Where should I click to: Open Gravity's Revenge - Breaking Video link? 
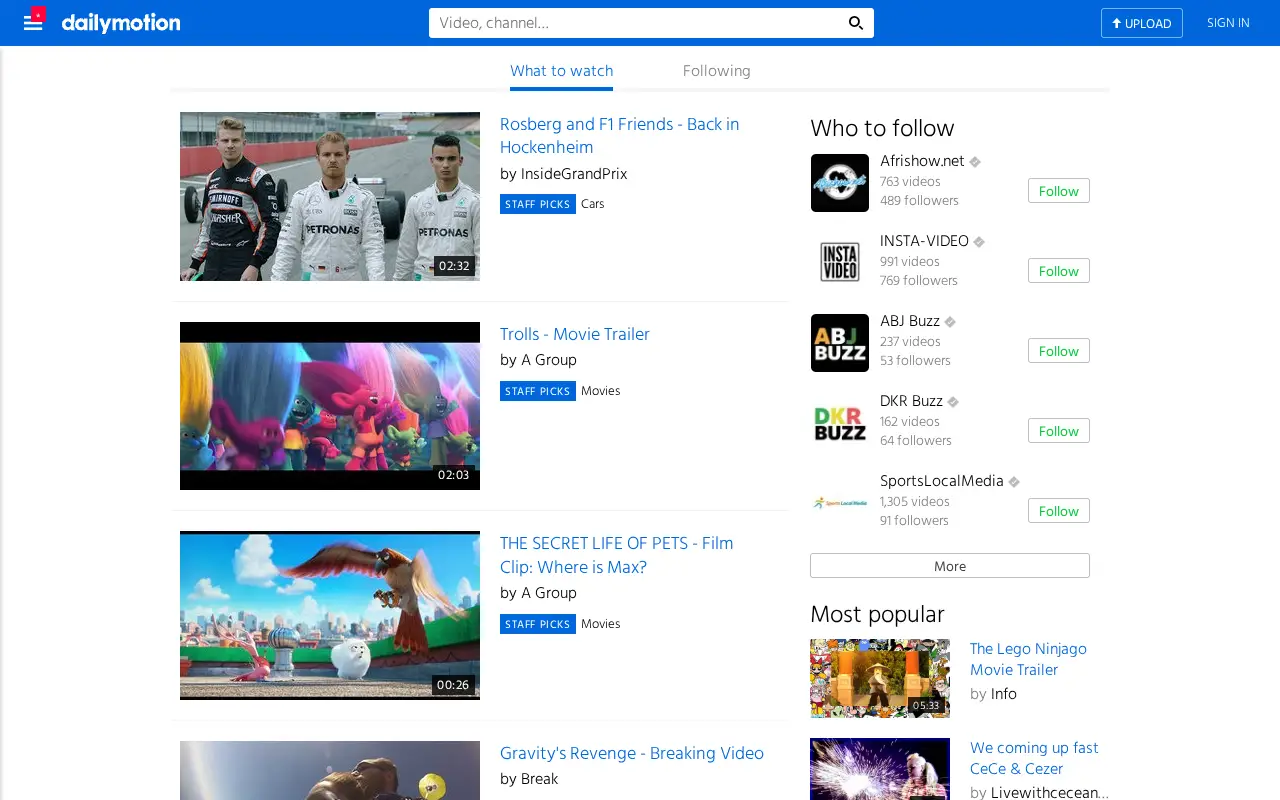(632, 753)
